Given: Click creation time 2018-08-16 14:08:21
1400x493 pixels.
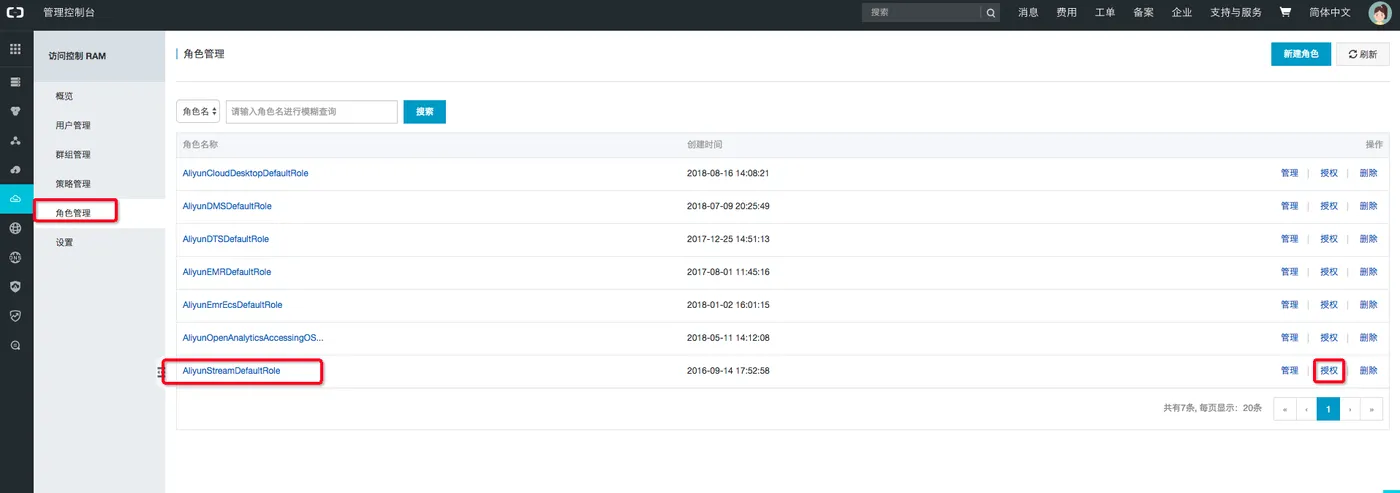Looking at the screenshot, I should [x=728, y=173].
